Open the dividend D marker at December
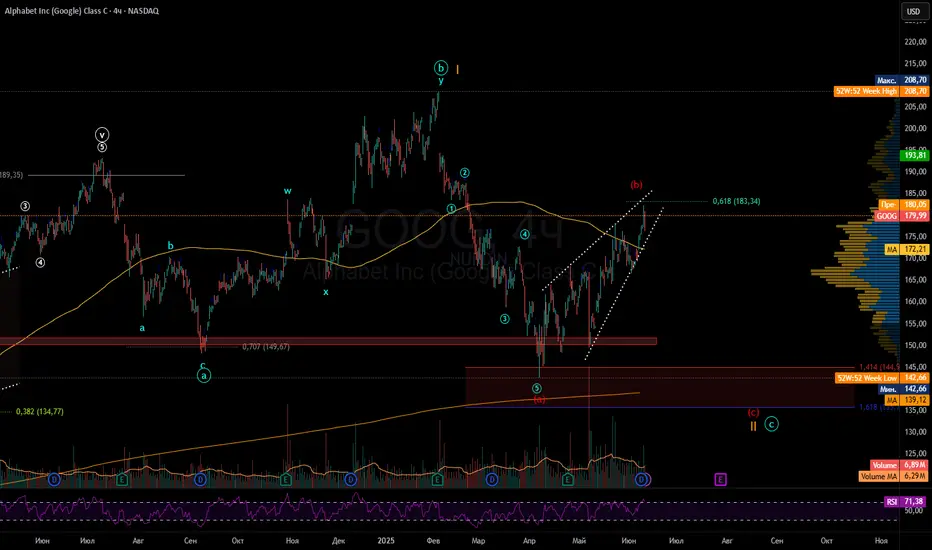 coord(351,479)
